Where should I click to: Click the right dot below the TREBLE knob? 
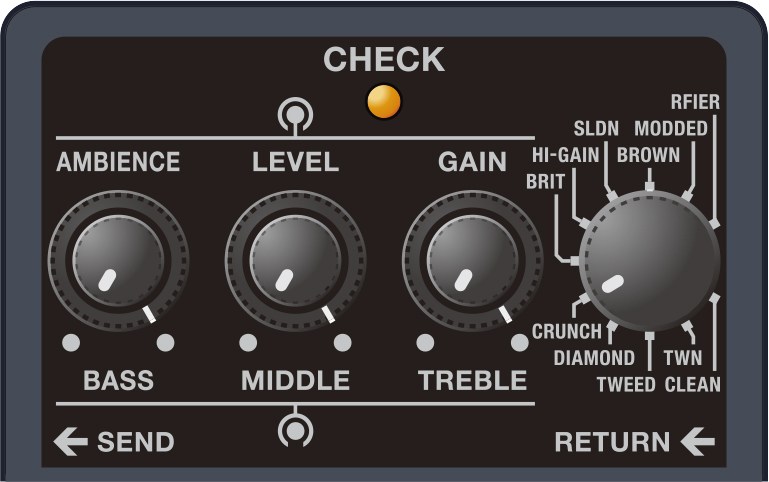[519, 343]
